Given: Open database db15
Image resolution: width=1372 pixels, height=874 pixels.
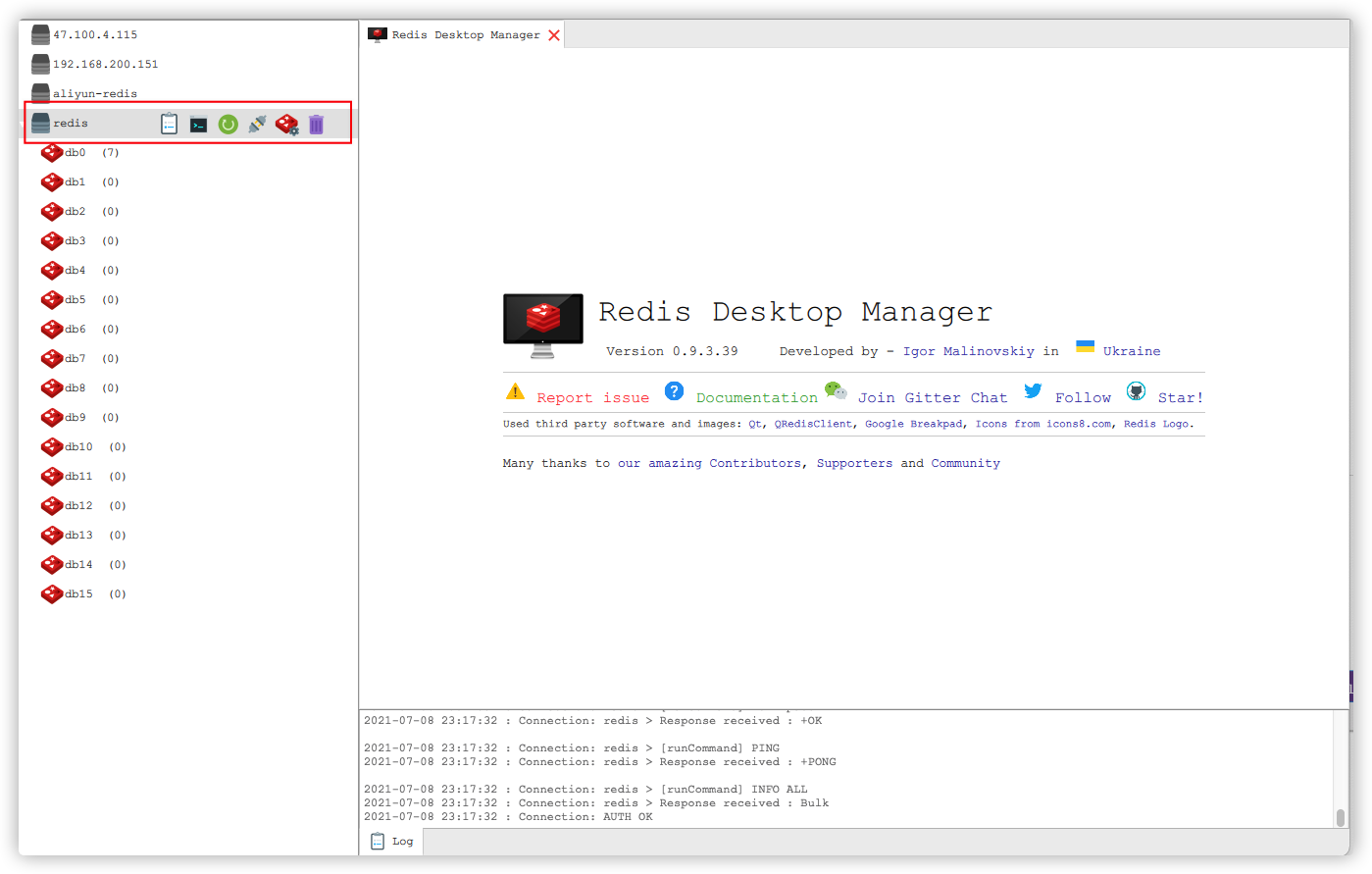Looking at the screenshot, I should click(83, 594).
